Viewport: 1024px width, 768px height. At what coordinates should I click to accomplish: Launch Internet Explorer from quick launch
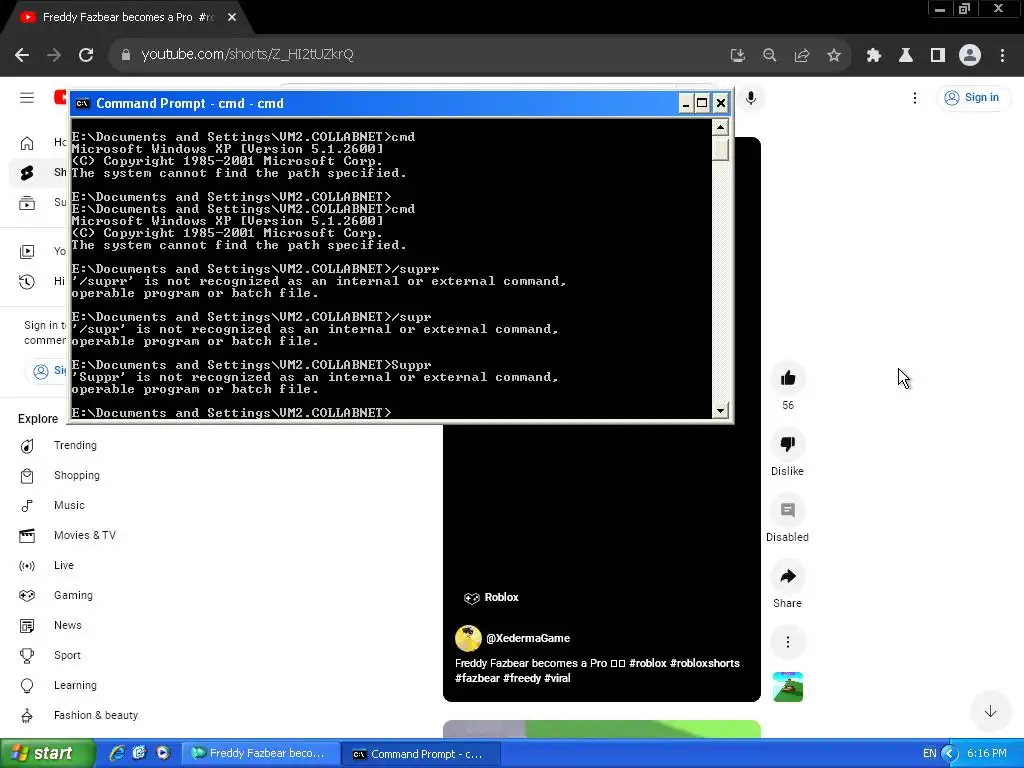point(117,754)
